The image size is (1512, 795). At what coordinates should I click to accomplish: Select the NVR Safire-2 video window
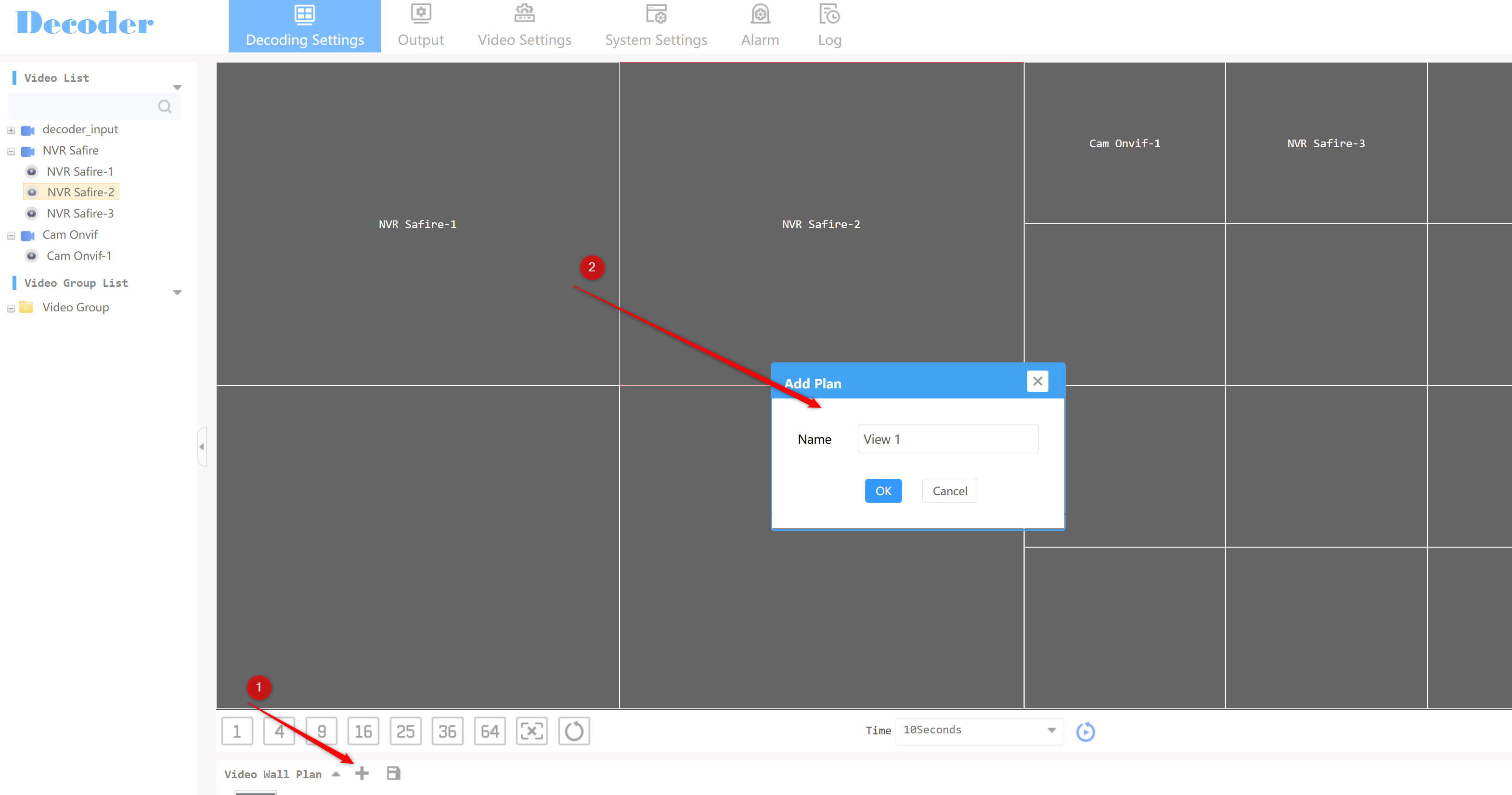[x=821, y=224]
